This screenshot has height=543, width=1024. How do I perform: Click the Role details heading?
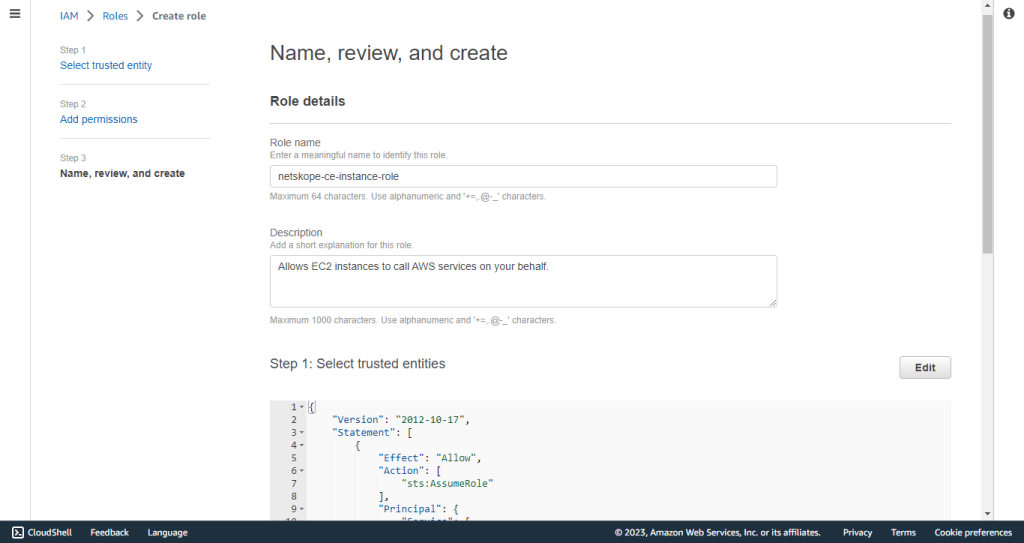click(x=308, y=101)
